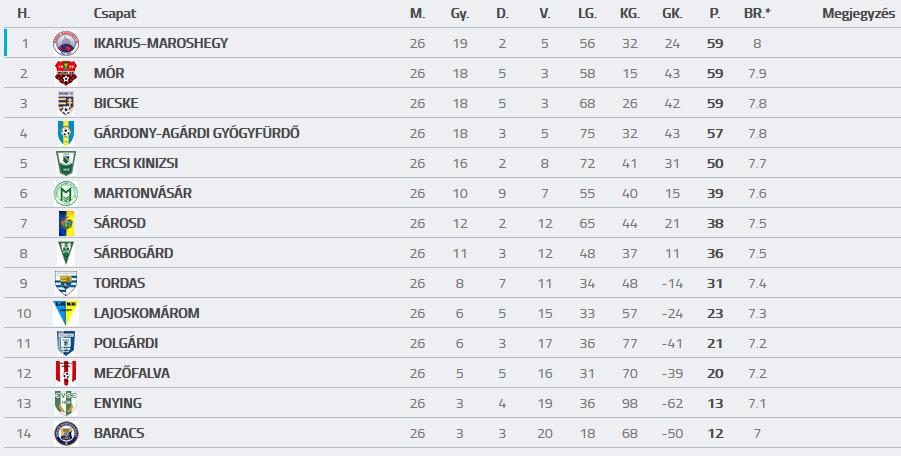Open the SÁRBOGÁRD team link
Image resolution: width=901 pixels, height=456 pixels.
[x=133, y=253]
